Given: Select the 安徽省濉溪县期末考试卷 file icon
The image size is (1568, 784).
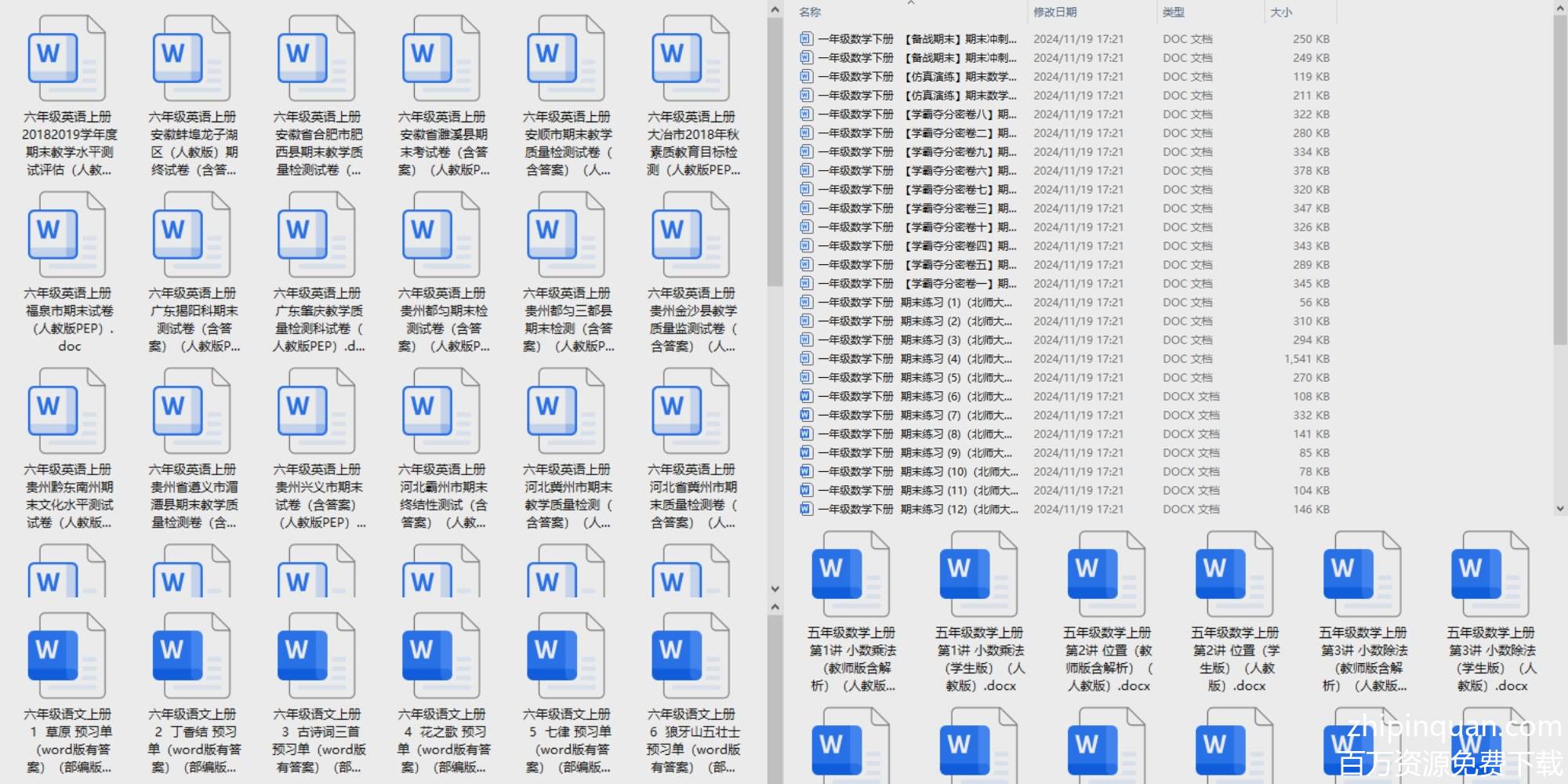Looking at the screenshot, I should pyautogui.click(x=441, y=59).
